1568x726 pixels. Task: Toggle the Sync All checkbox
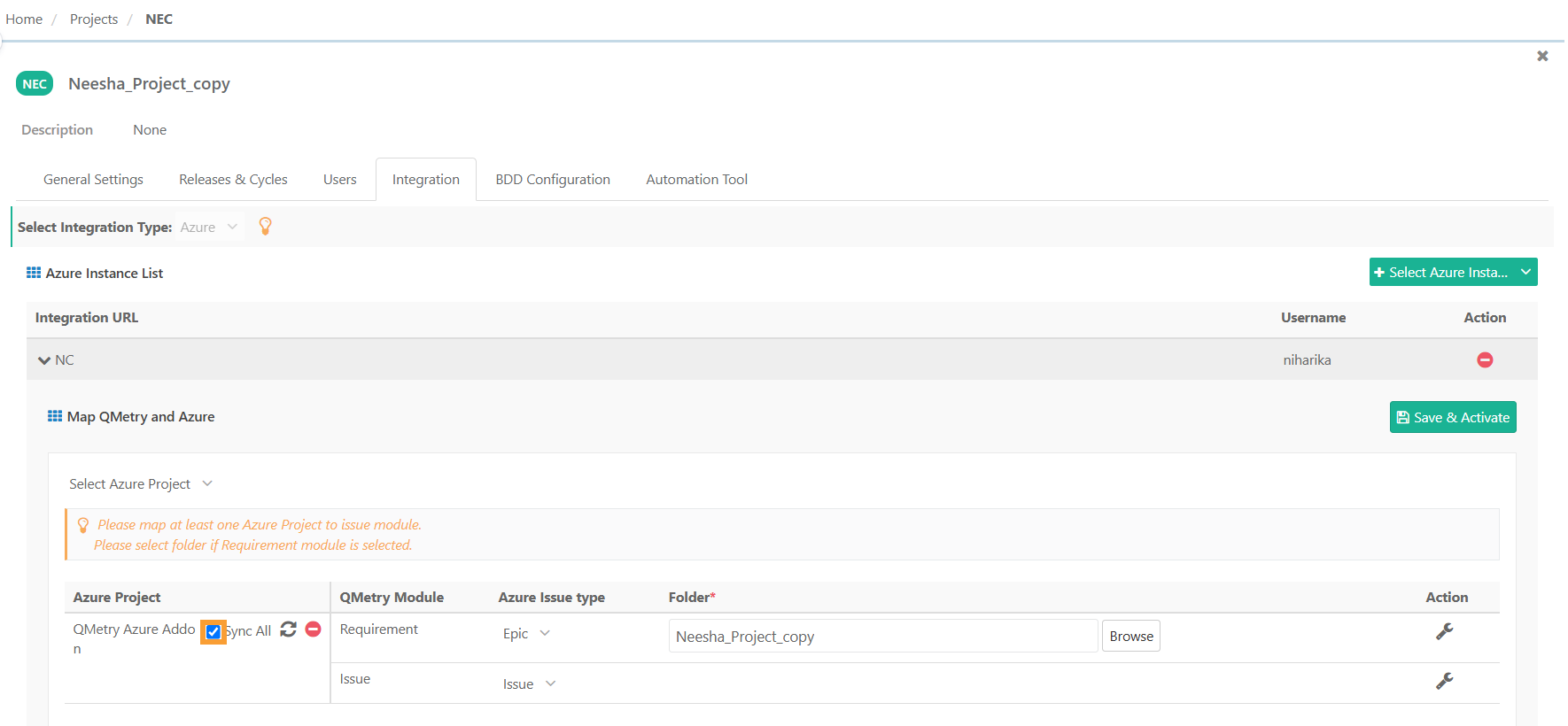coord(213,632)
